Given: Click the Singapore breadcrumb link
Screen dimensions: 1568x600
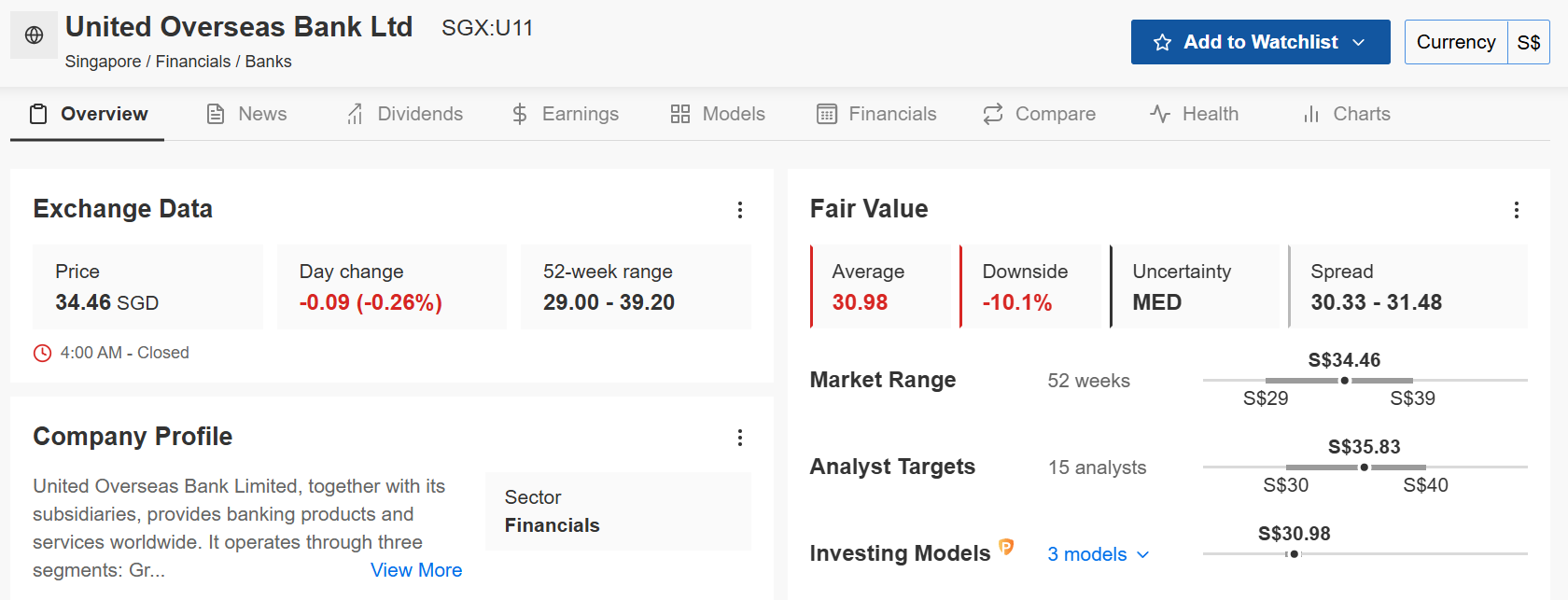Looking at the screenshot, I should click(x=103, y=62).
